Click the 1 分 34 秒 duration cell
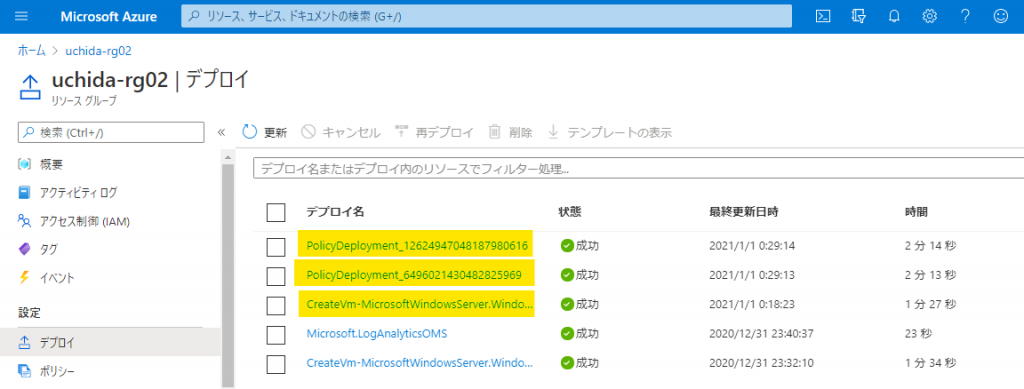The image size is (1024, 389). [931, 363]
